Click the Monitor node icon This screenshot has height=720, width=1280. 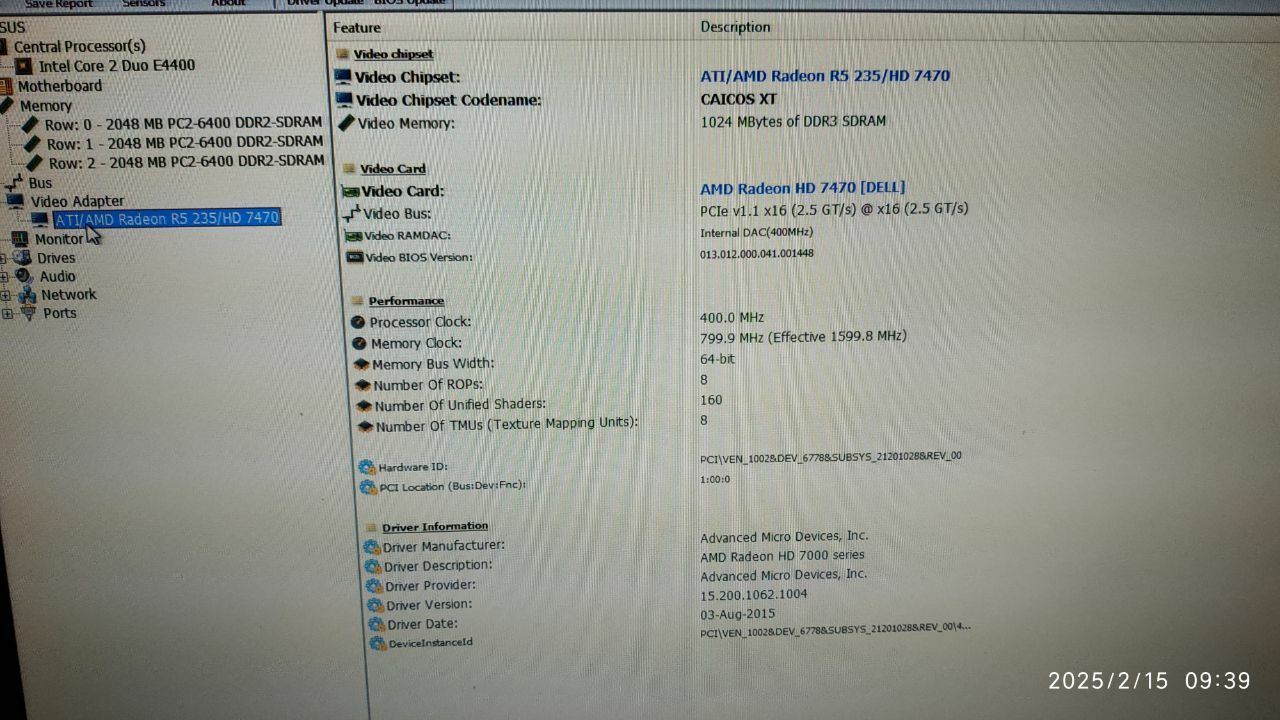pyautogui.click(x=20, y=239)
